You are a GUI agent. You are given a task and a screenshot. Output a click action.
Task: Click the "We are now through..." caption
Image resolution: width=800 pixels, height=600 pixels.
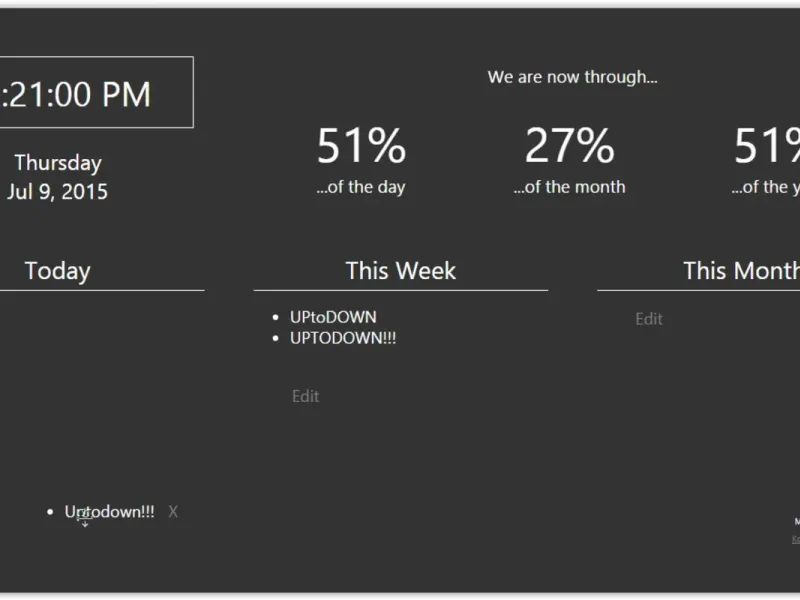coord(572,77)
